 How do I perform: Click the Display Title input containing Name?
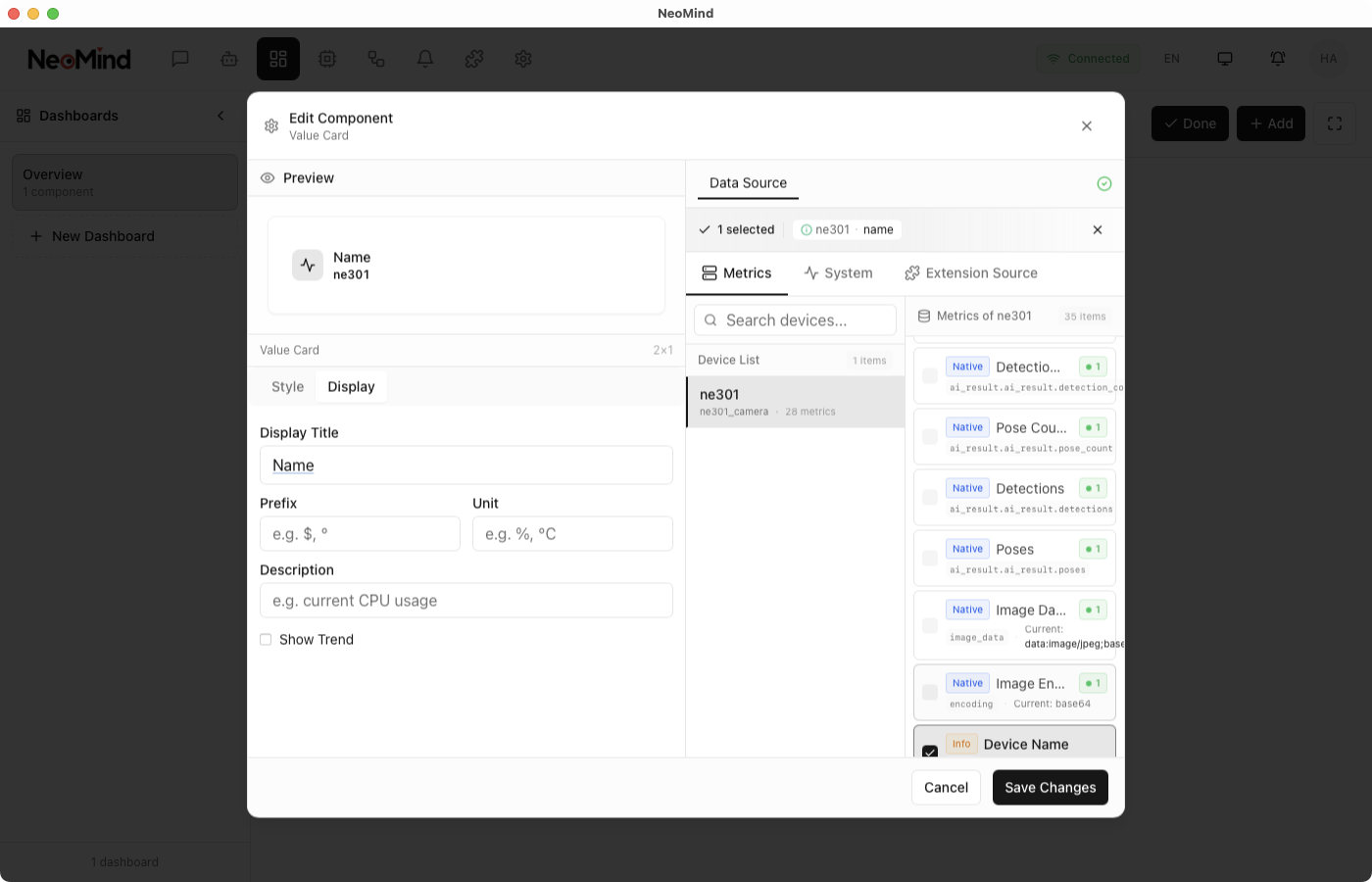coord(465,465)
